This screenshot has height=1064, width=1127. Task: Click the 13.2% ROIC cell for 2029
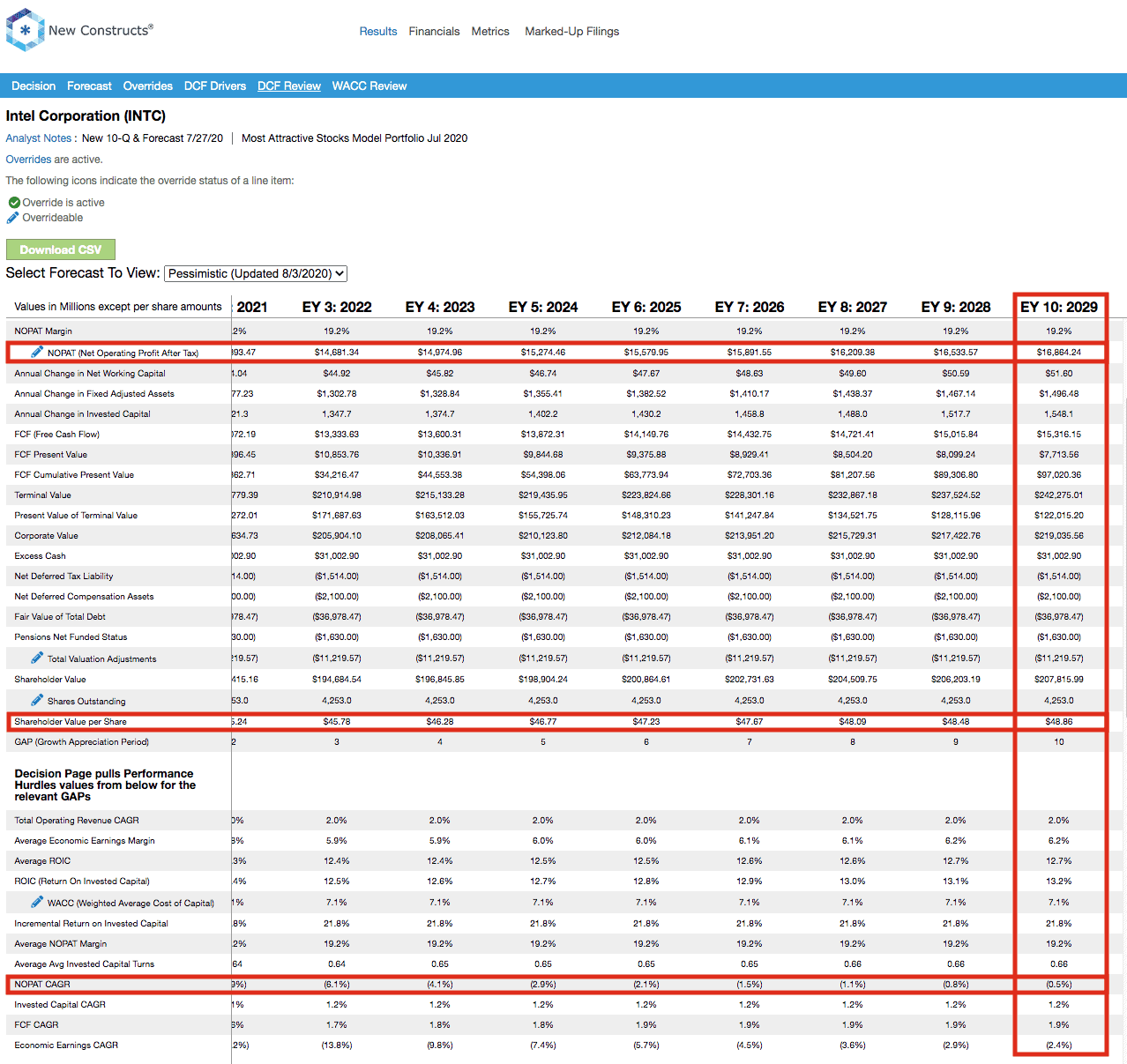pos(1059,882)
